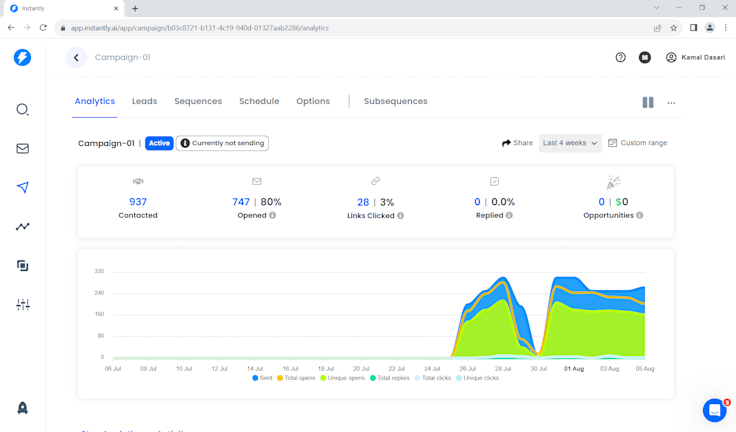Reload the page in browser
This screenshot has height=432, width=736.
click(43, 28)
